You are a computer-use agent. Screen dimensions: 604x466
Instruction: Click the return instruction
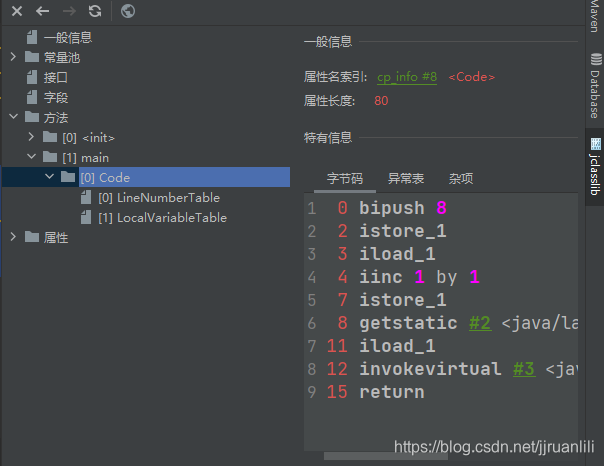pyautogui.click(x=392, y=392)
